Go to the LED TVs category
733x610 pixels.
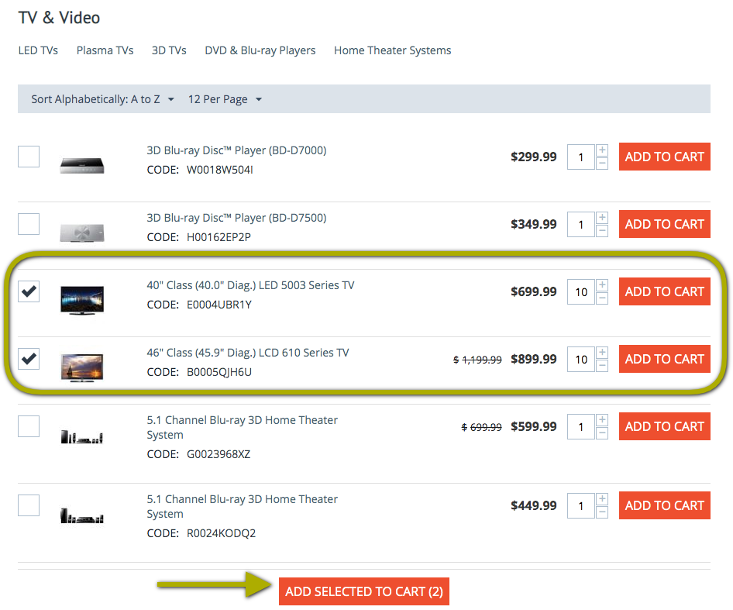click(x=38, y=50)
